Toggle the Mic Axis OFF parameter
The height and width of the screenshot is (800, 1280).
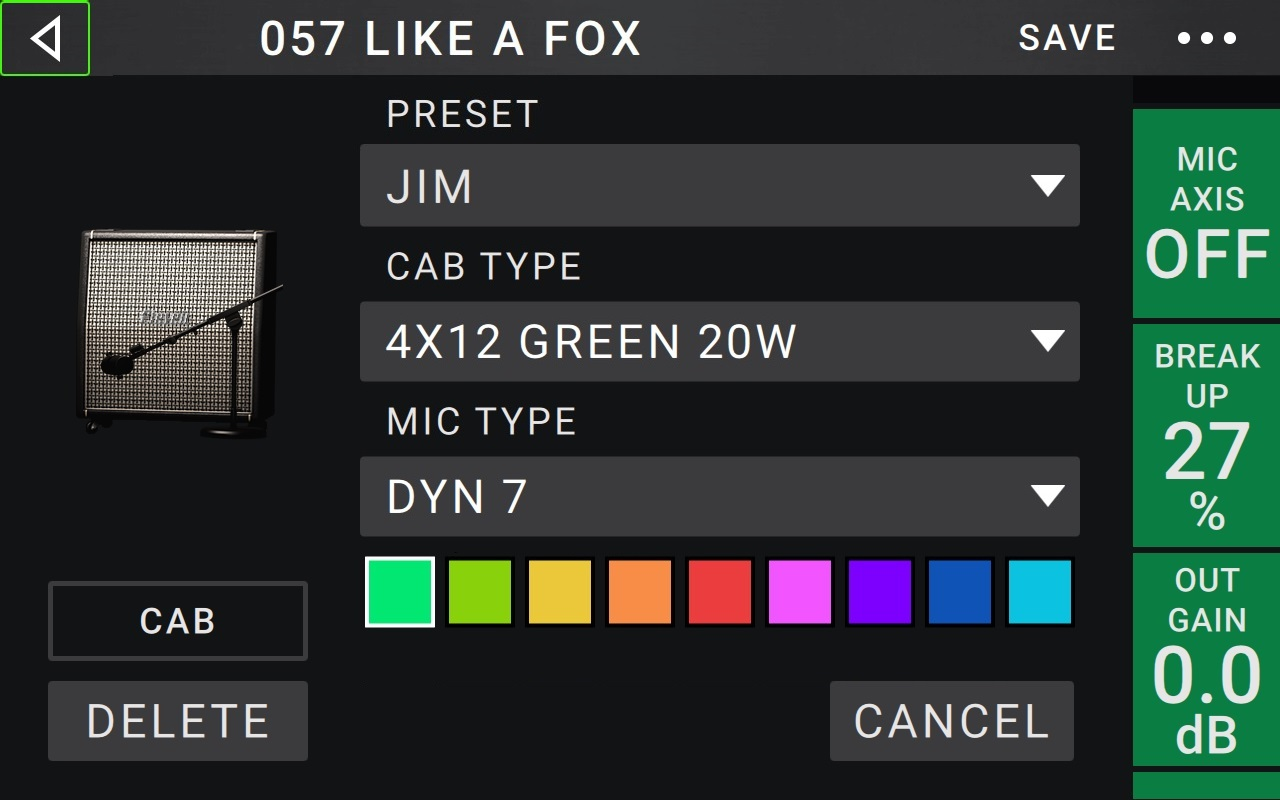(x=1206, y=214)
